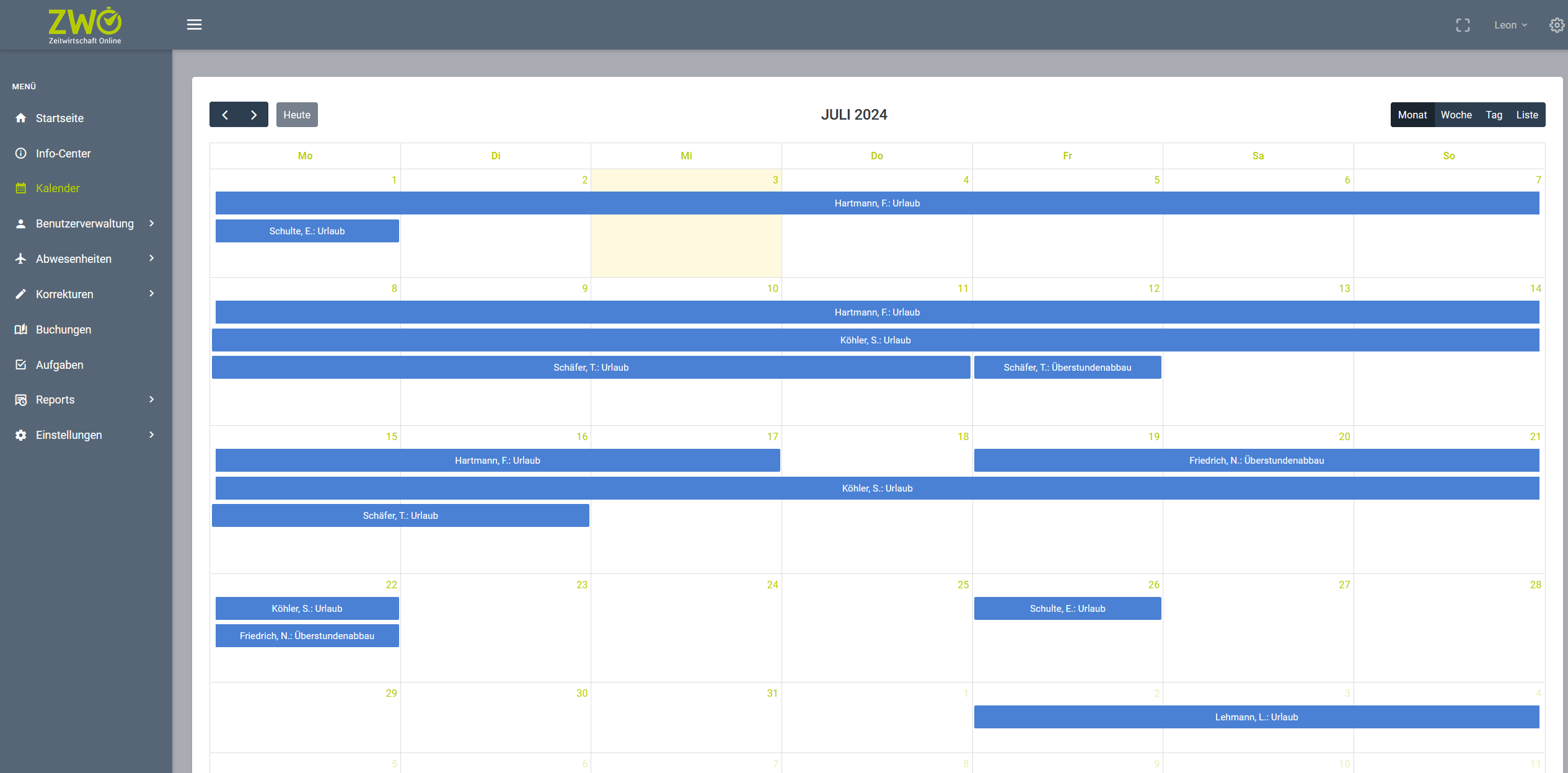This screenshot has width=1568, height=773.
Task: Open Schäfer, T.: Überstundenabbau event
Action: pyautogui.click(x=1067, y=368)
